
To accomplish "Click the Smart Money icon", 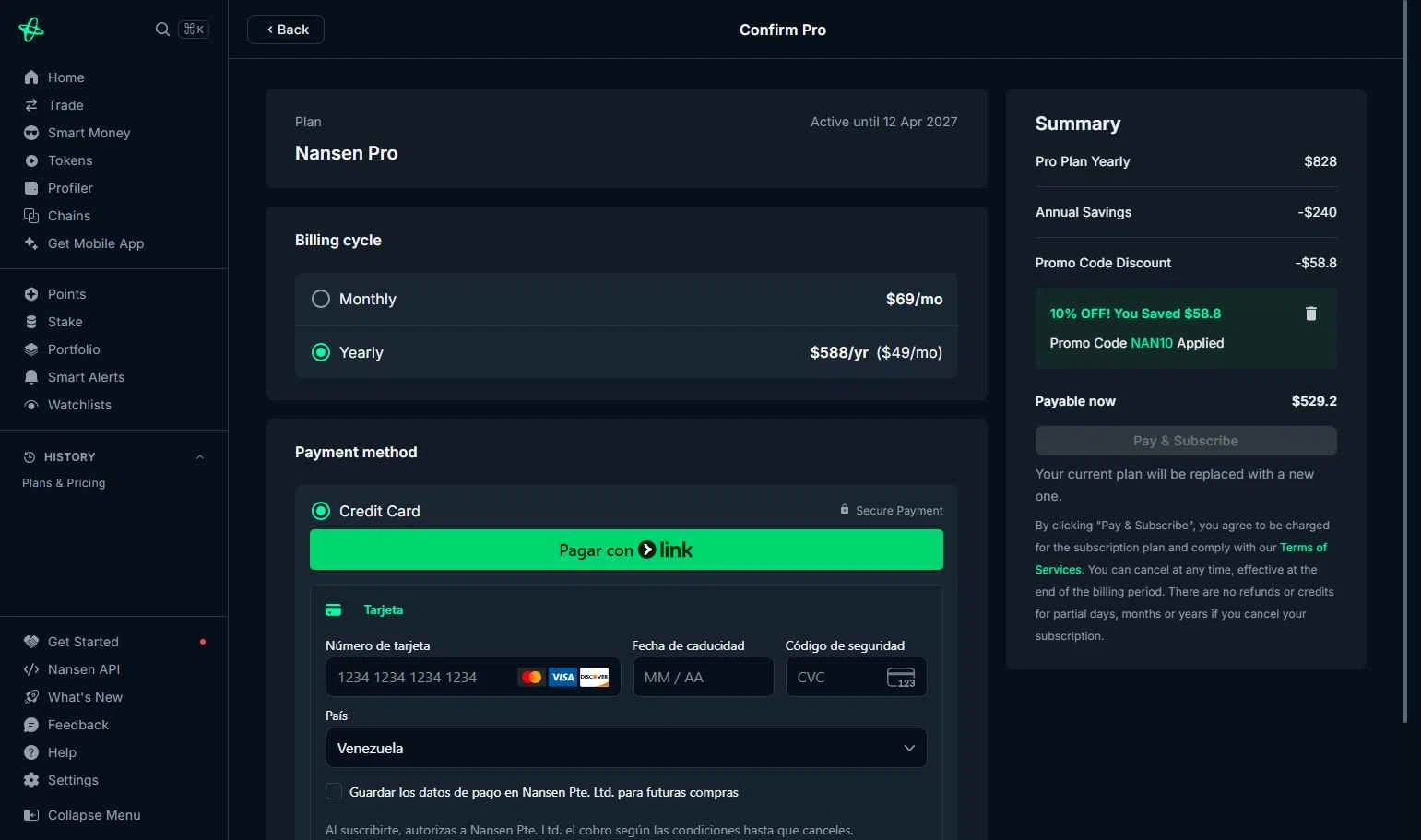I will pos(31,133).
